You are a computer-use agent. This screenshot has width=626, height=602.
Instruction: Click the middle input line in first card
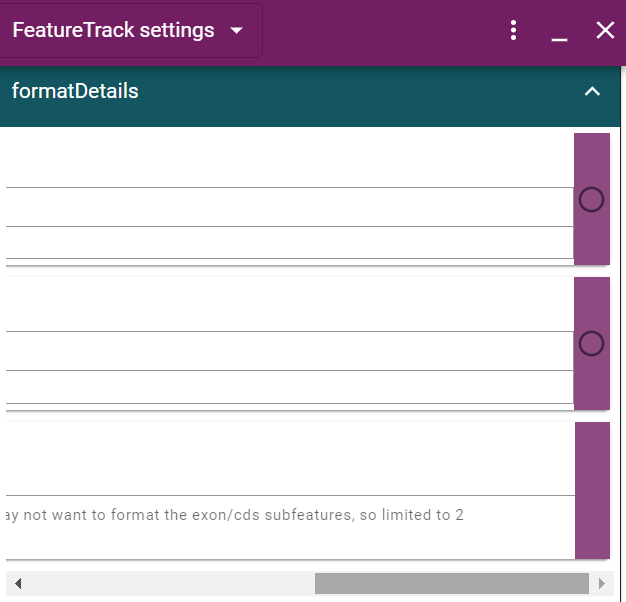point(285,210)
